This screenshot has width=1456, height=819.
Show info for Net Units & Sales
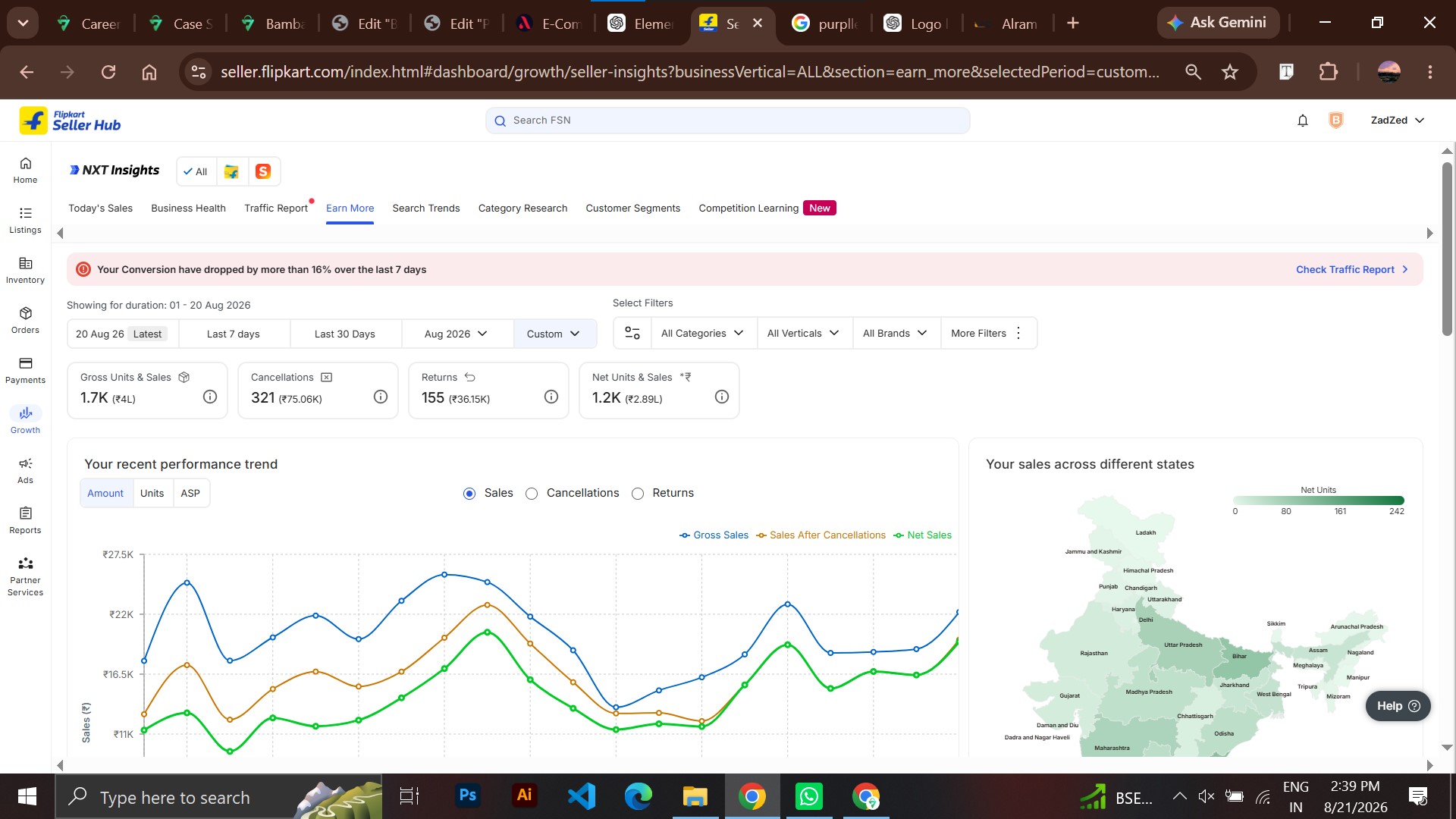722,397
